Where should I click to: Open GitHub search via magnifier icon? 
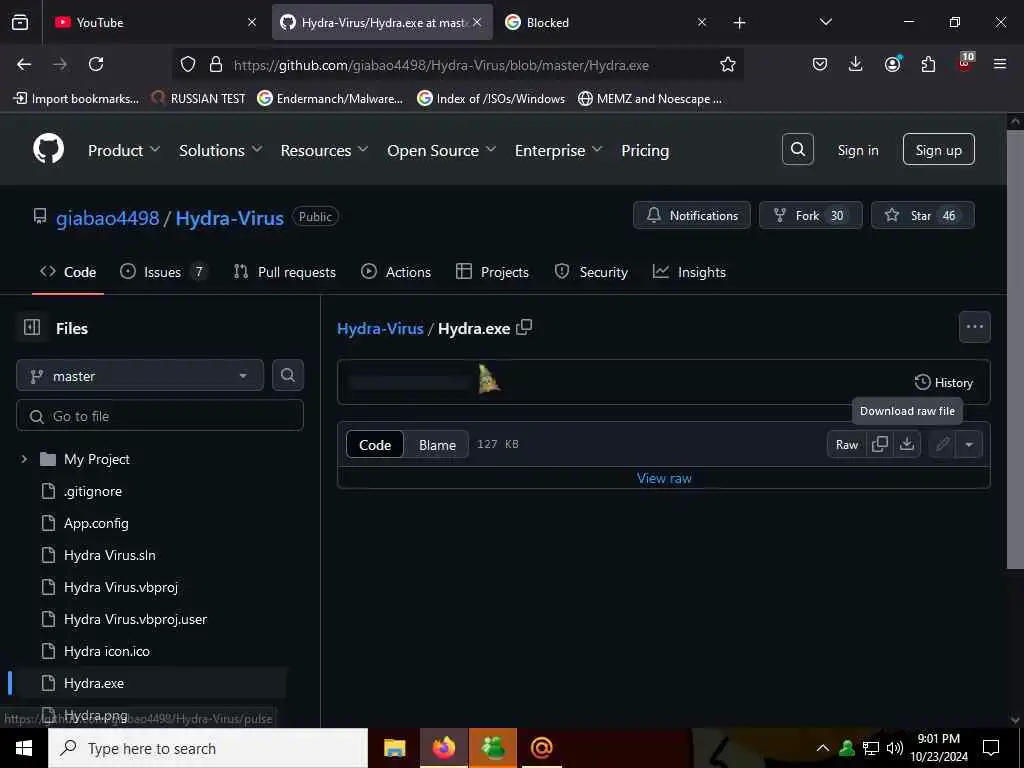[x=797, y=150]
